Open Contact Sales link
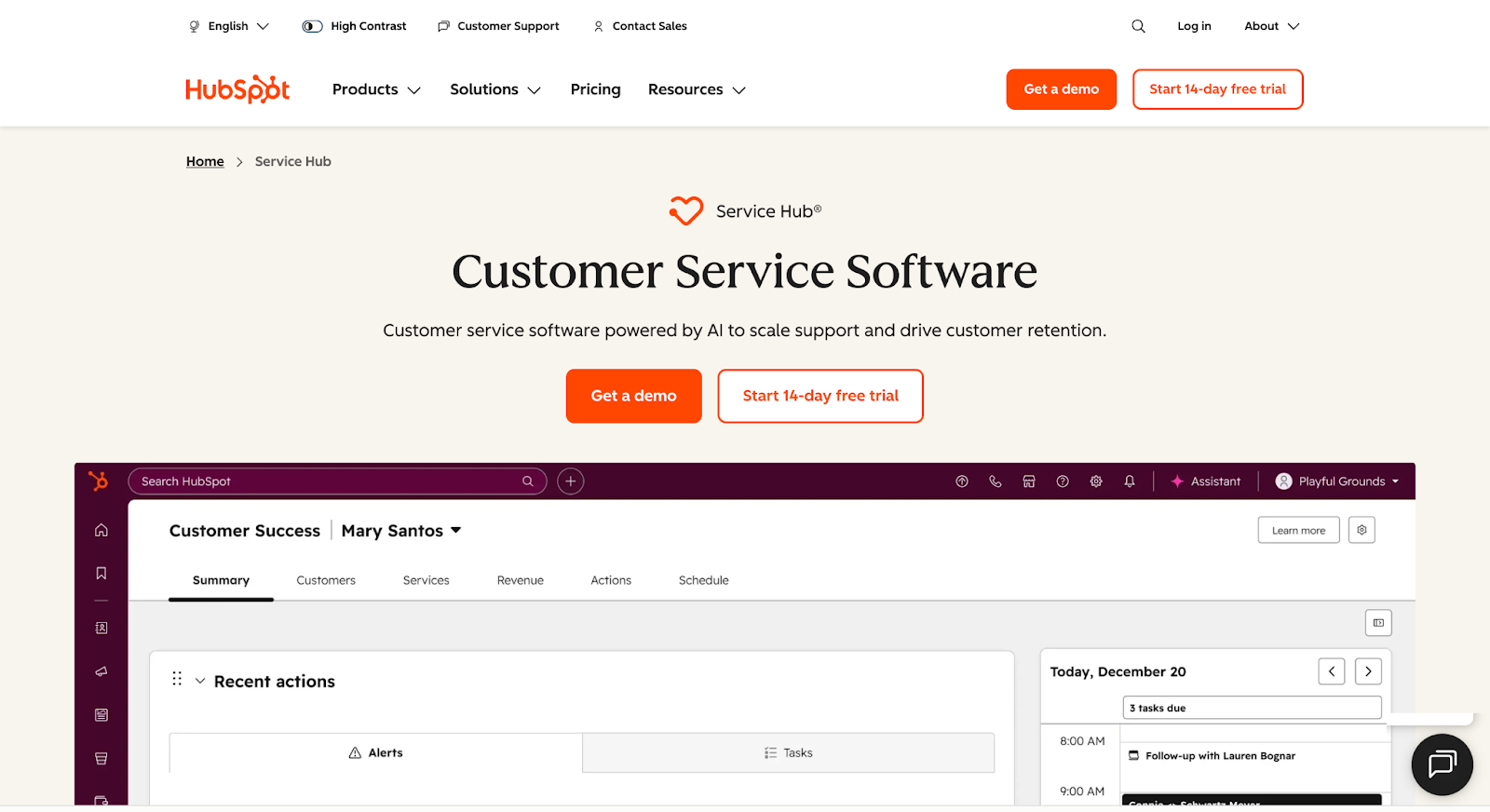Image resolution: width=1490 pixels, height=812 pixels. point(640,26)
